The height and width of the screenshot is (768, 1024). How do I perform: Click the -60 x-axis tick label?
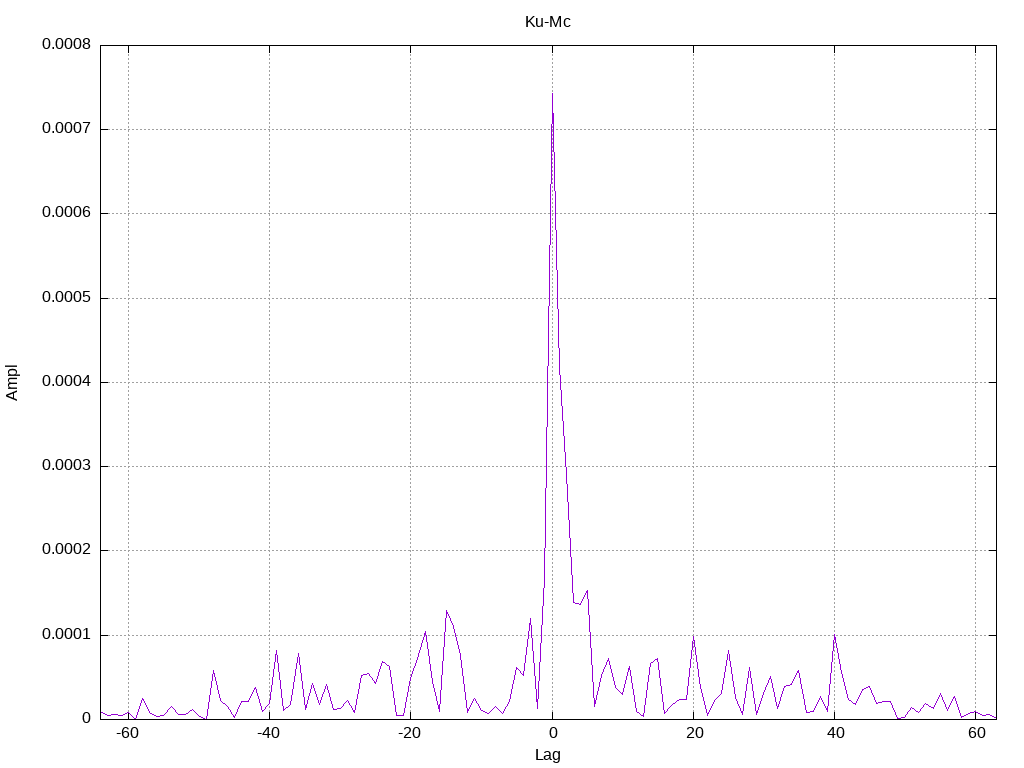[x=127, y=733]
